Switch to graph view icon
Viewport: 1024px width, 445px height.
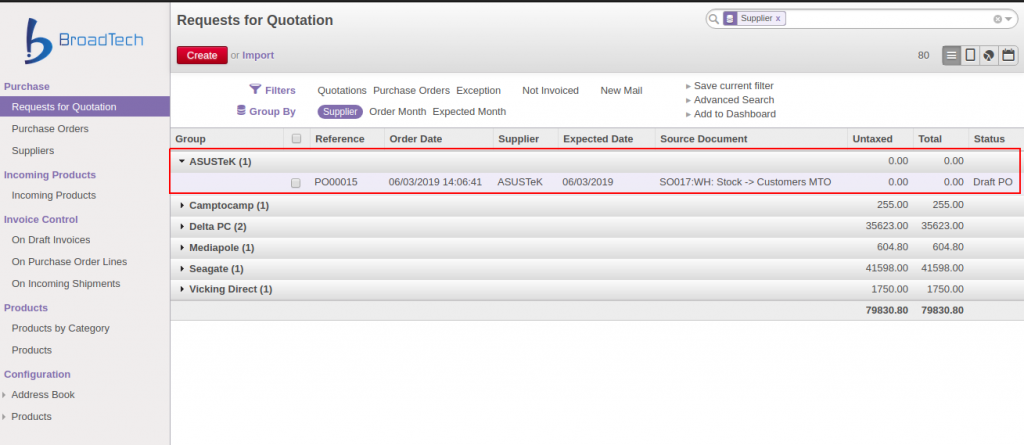(x=989, y=56)
